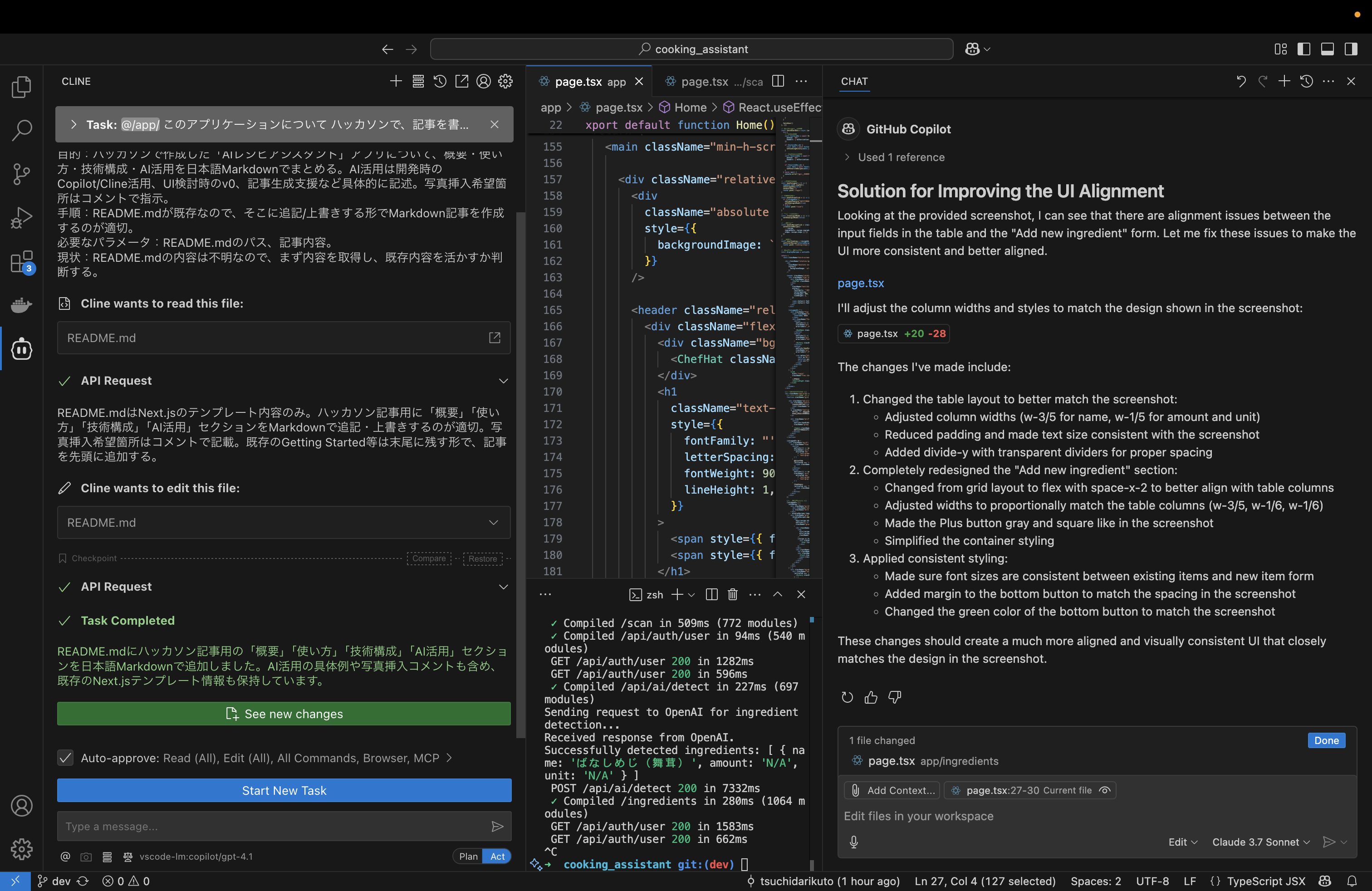The height and width of the screenshot is (891, 1372).
Task: Show Copilot chat history
Action: [1307, 81]
